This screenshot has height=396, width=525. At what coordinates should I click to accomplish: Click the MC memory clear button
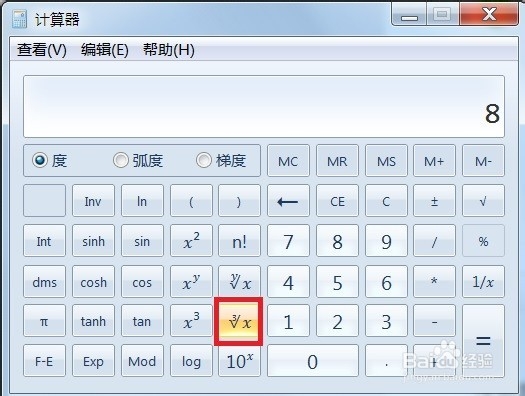288,161
